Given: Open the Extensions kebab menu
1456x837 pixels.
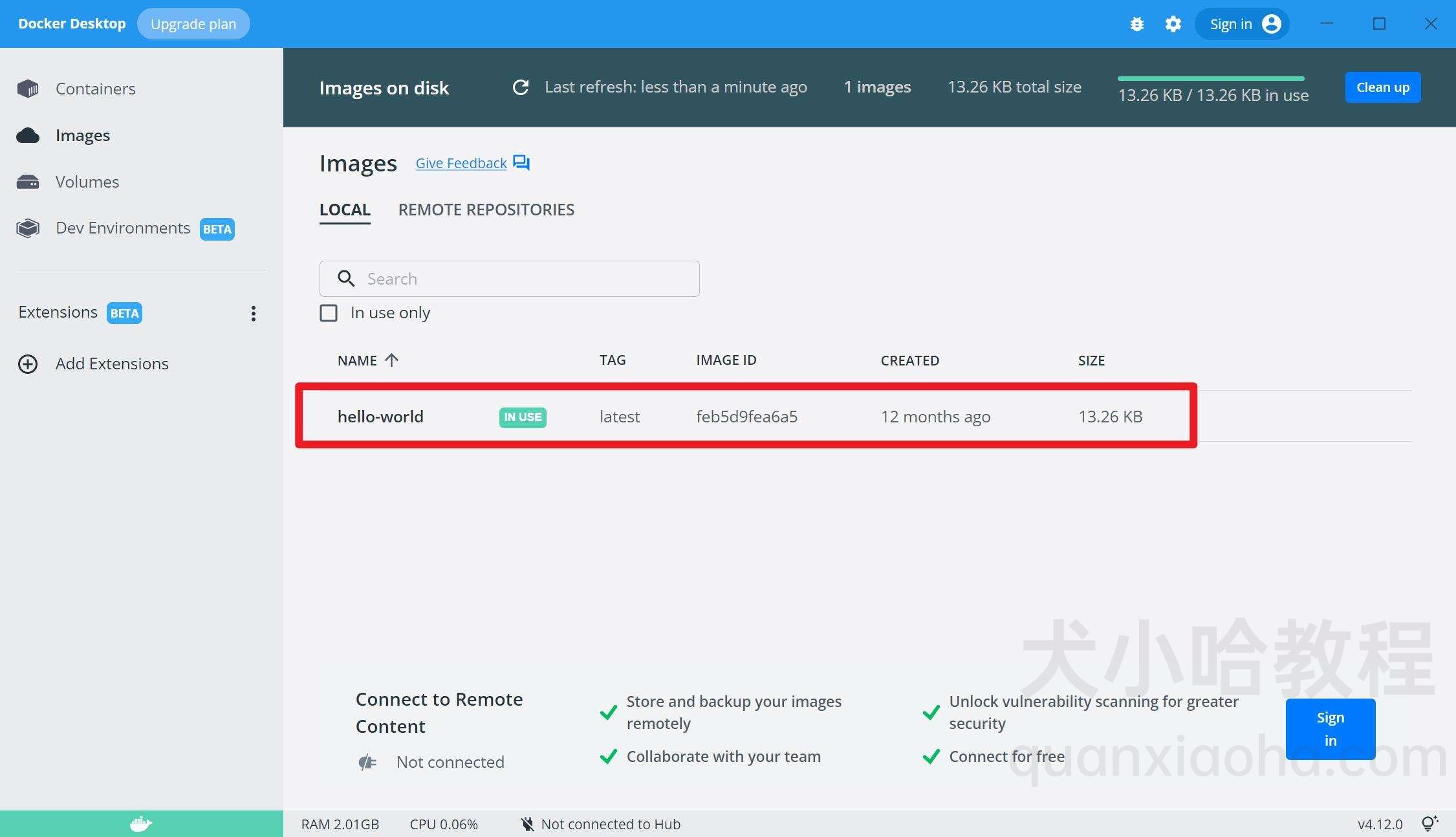Looking at the screenshot, I should (x=254, y=313).
